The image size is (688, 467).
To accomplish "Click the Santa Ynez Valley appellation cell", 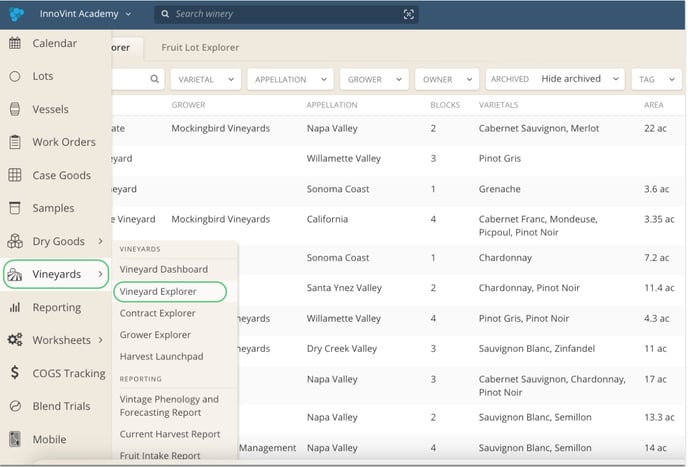I will tap(344, 288).
